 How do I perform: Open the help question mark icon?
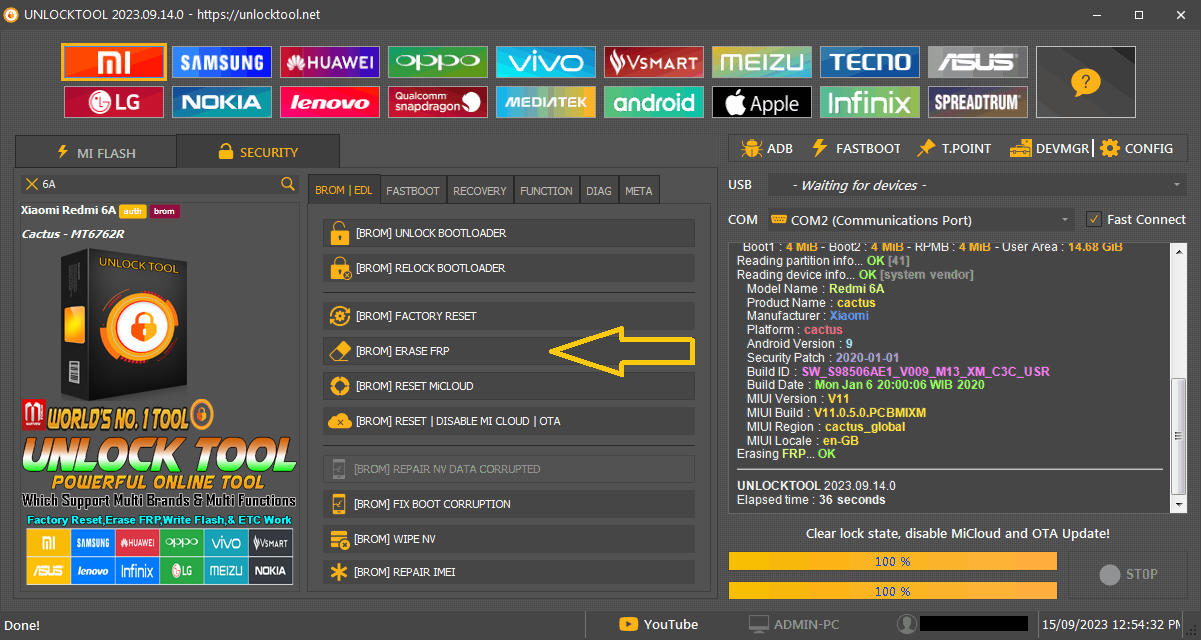[x=1085, y=82]
